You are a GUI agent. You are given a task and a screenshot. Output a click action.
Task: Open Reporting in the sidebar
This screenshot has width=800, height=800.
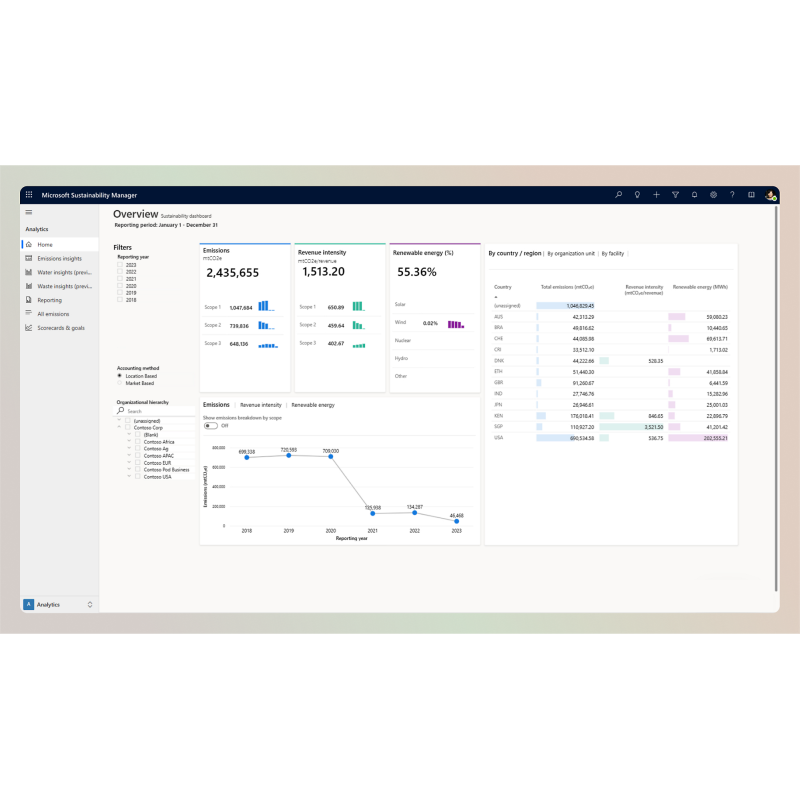[x=60, y=299]
